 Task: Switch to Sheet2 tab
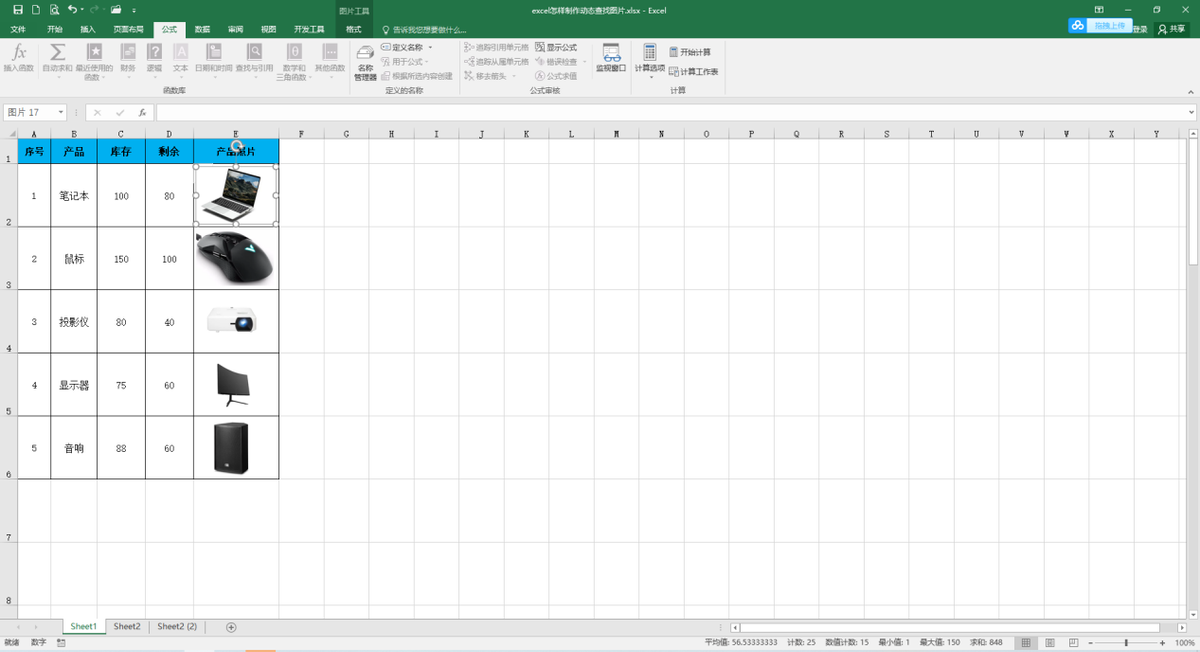127,626
